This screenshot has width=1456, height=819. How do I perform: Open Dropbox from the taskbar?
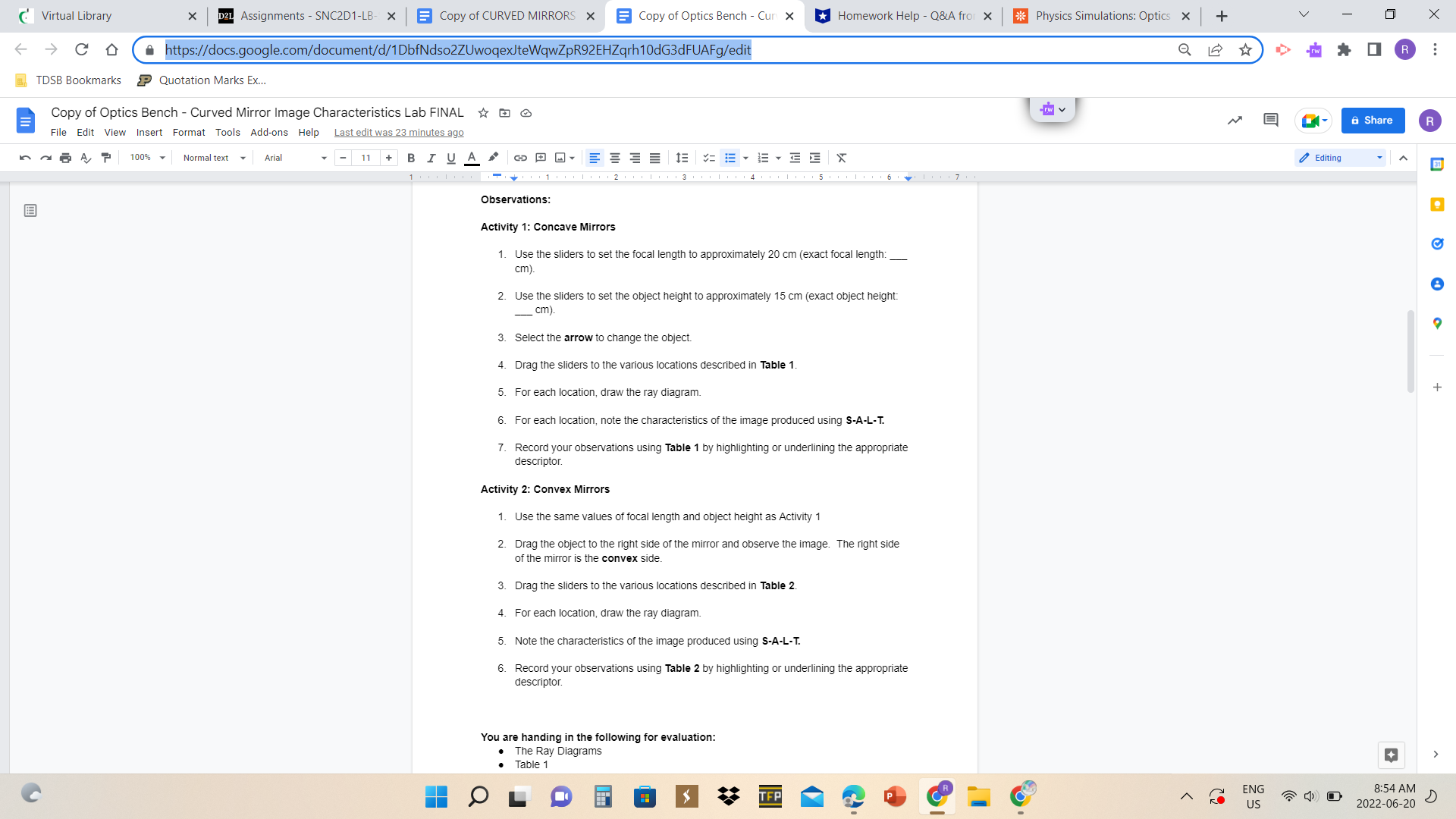click(728, 796)
